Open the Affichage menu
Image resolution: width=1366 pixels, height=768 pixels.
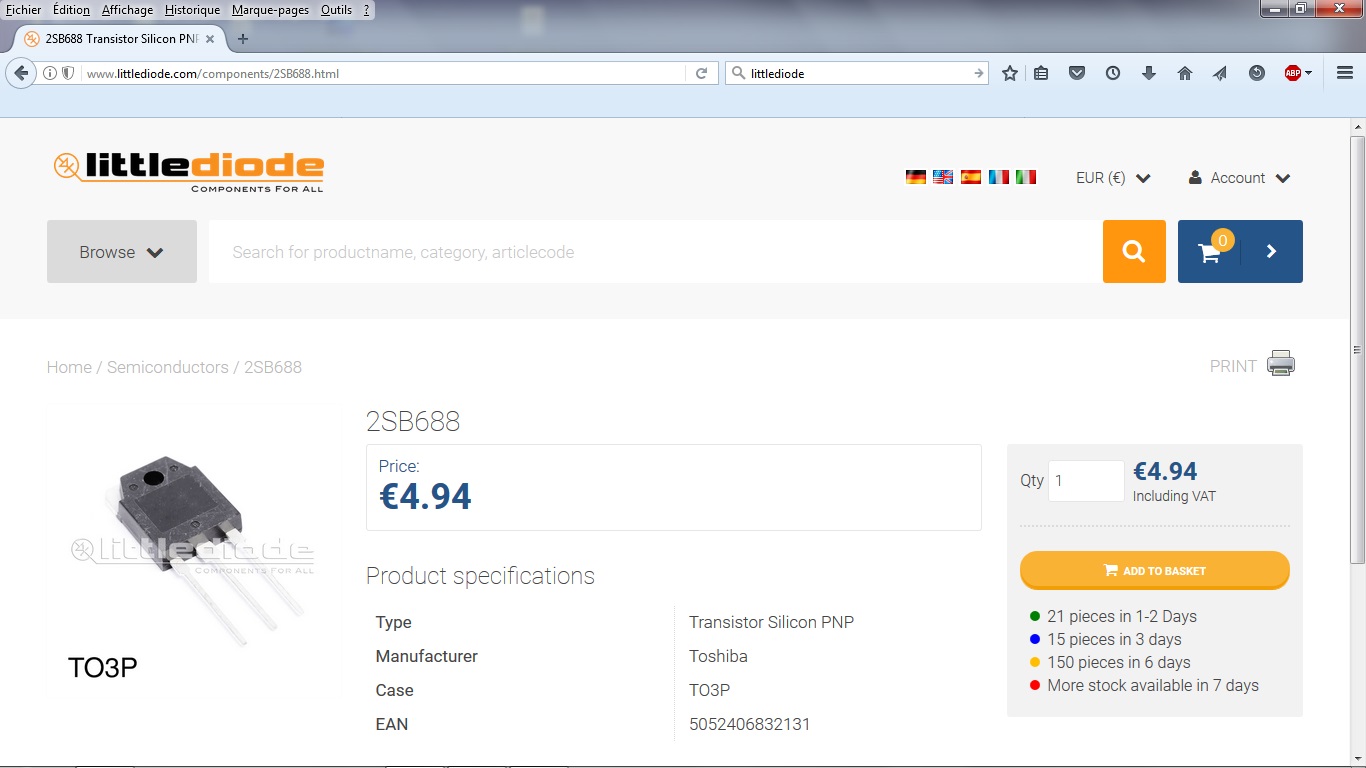pos(128,10)
